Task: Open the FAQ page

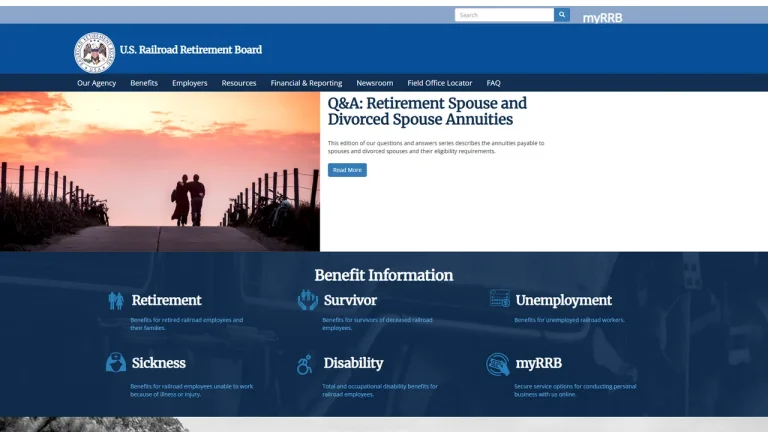Action: coord(493,83)
